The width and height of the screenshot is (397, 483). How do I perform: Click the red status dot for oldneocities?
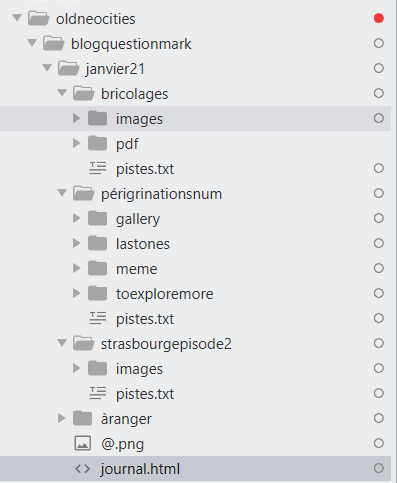point(379,18)
